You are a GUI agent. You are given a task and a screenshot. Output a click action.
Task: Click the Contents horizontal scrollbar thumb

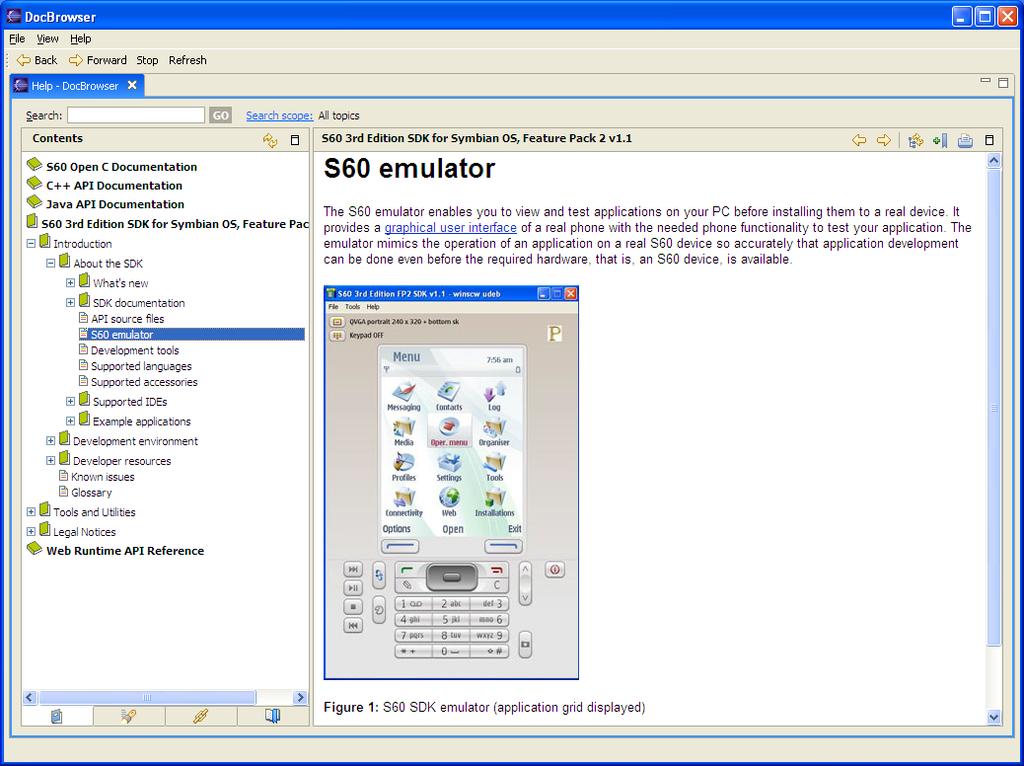click(147, 697)
